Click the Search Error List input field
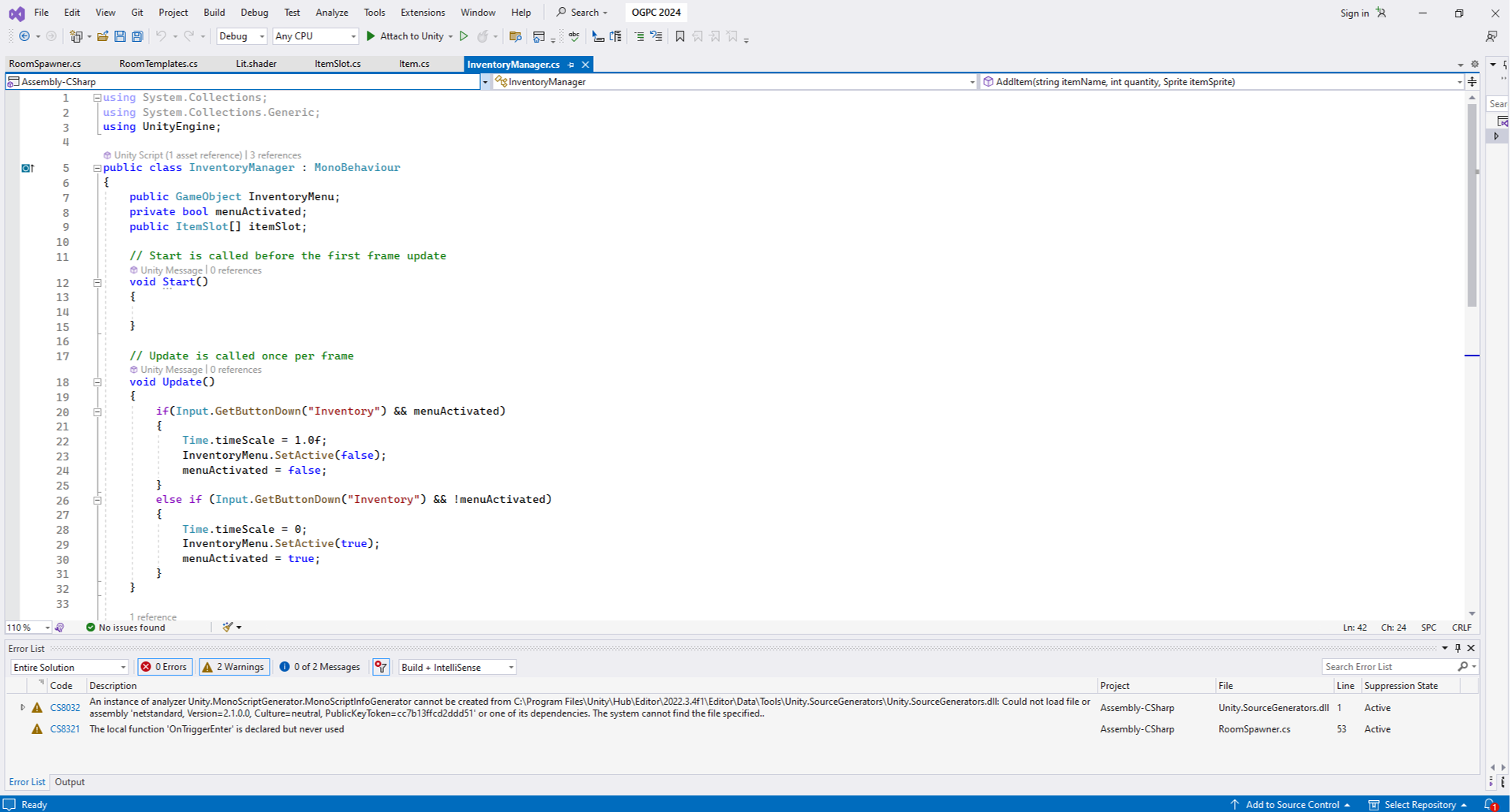 click(1388, 667)
